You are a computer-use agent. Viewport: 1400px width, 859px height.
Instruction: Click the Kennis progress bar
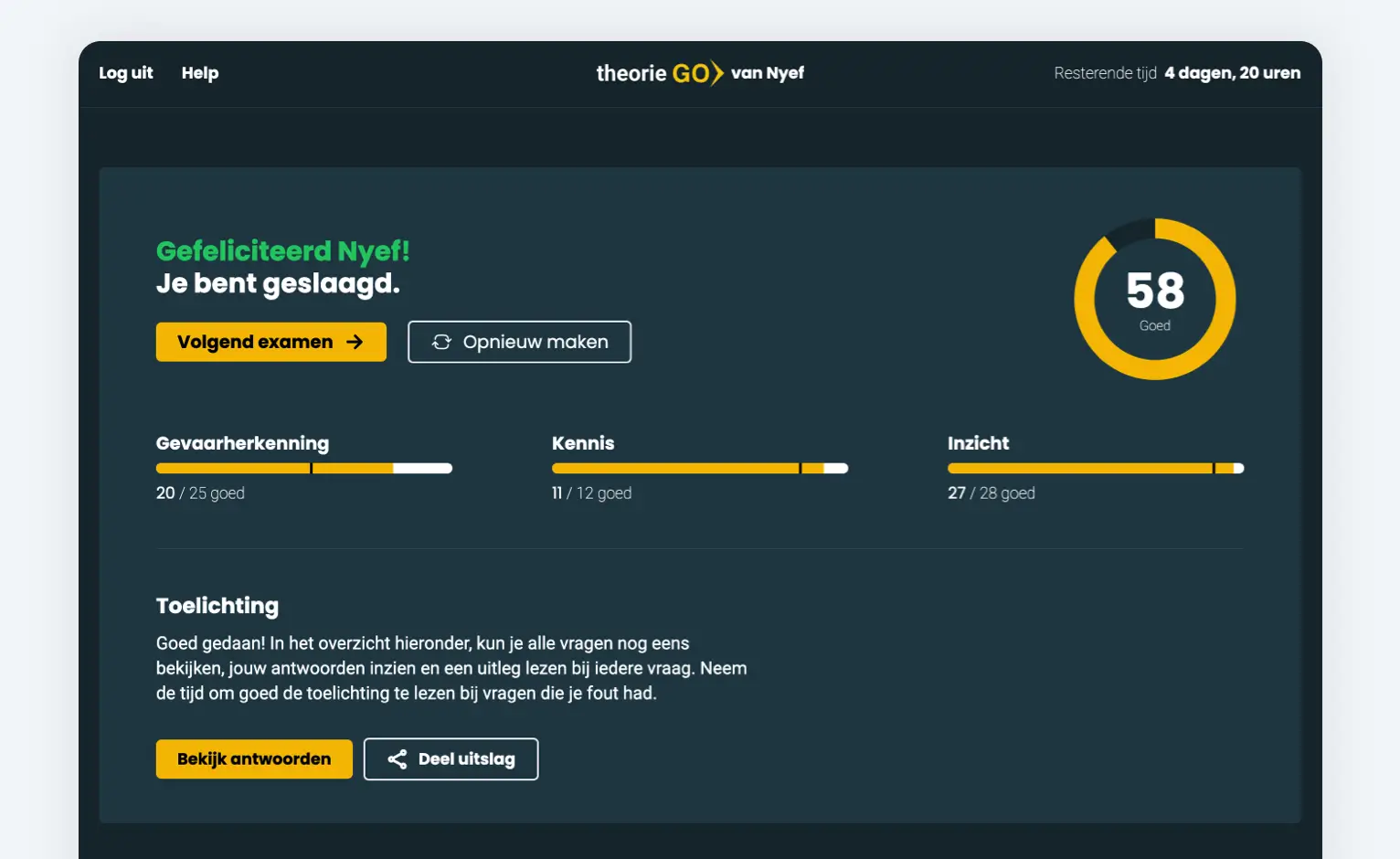tap(699, 469)
